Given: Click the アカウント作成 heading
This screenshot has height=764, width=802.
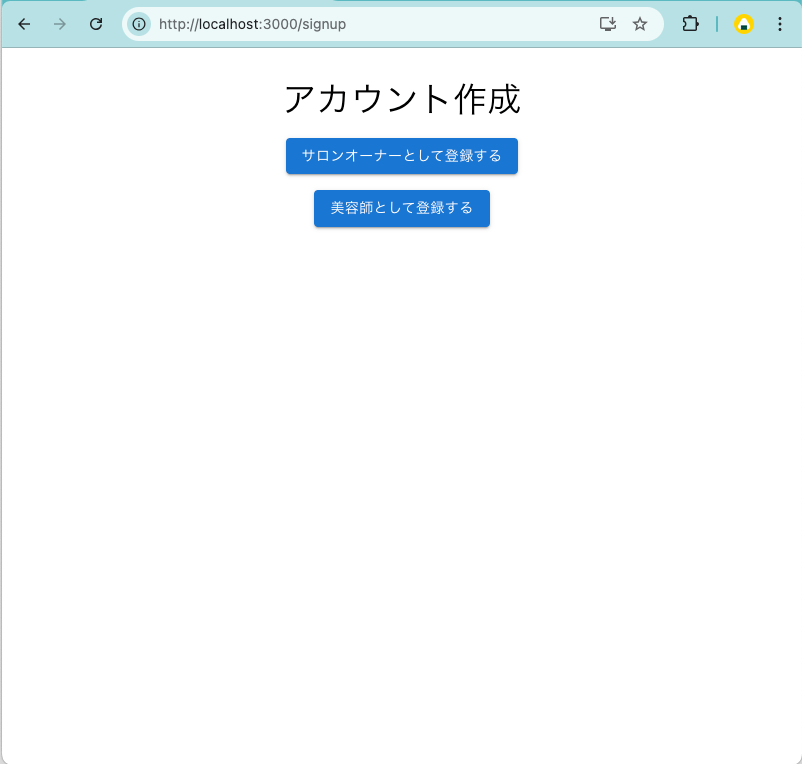Looking at the screenshot, I should tap(402, 99).
